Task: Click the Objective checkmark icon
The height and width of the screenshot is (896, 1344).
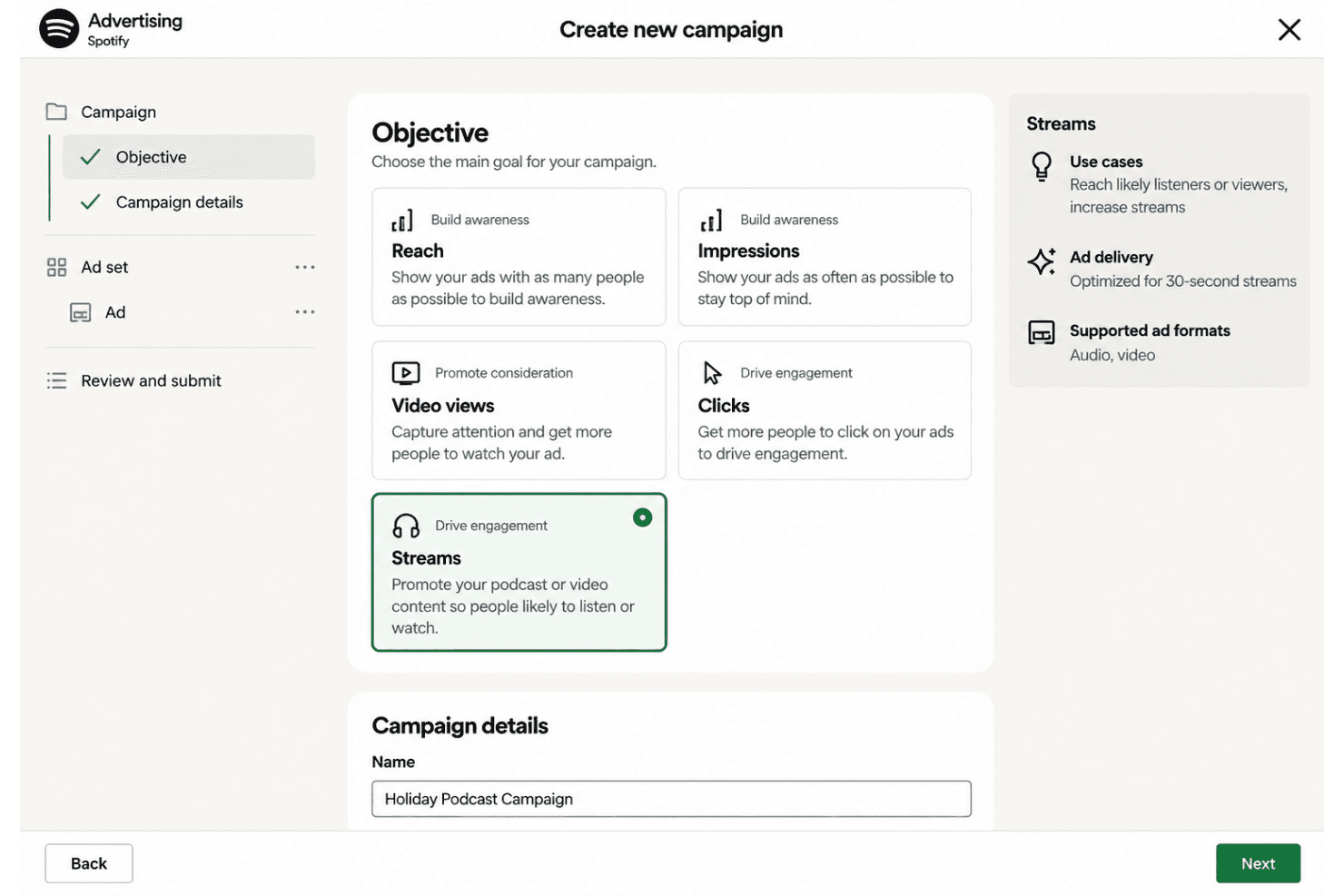Action: [90, 157]
